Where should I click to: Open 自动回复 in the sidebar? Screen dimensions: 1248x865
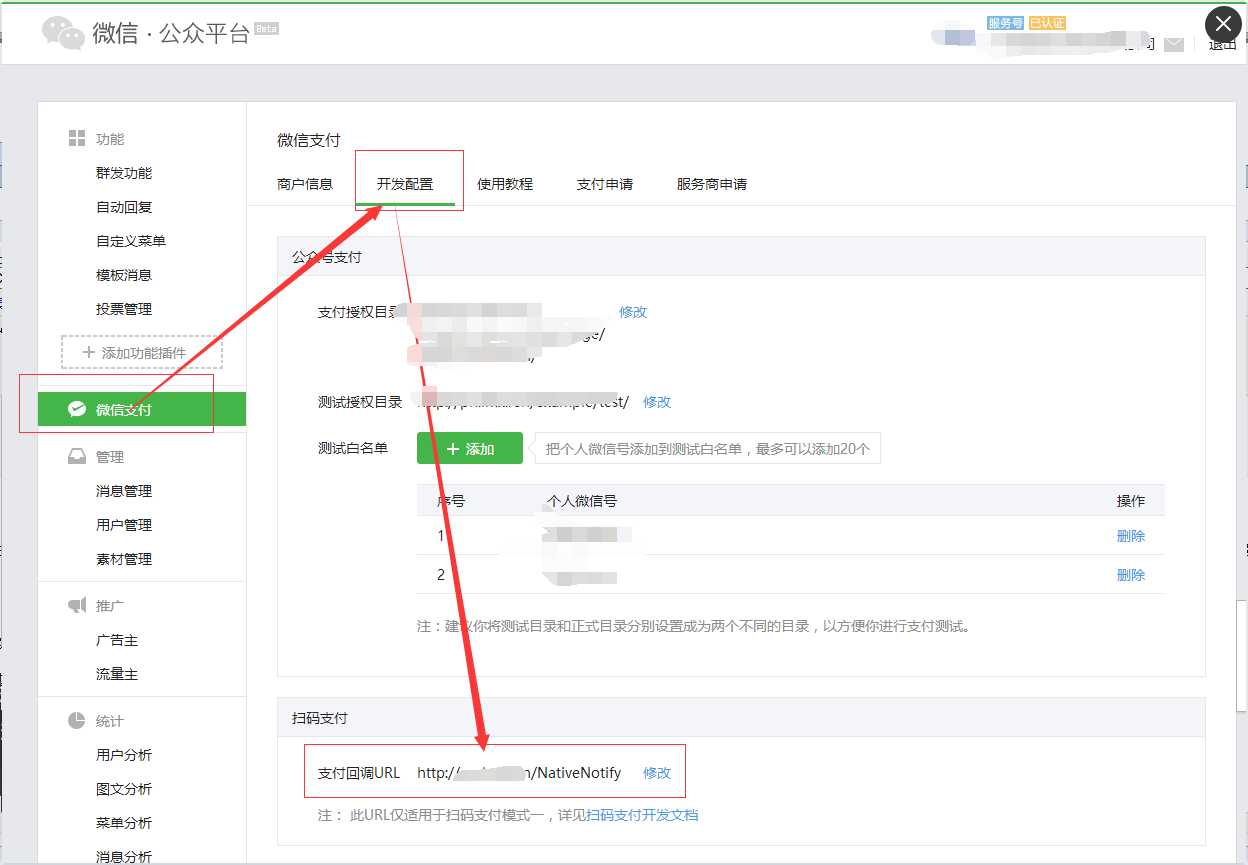[x=124, y=207]
